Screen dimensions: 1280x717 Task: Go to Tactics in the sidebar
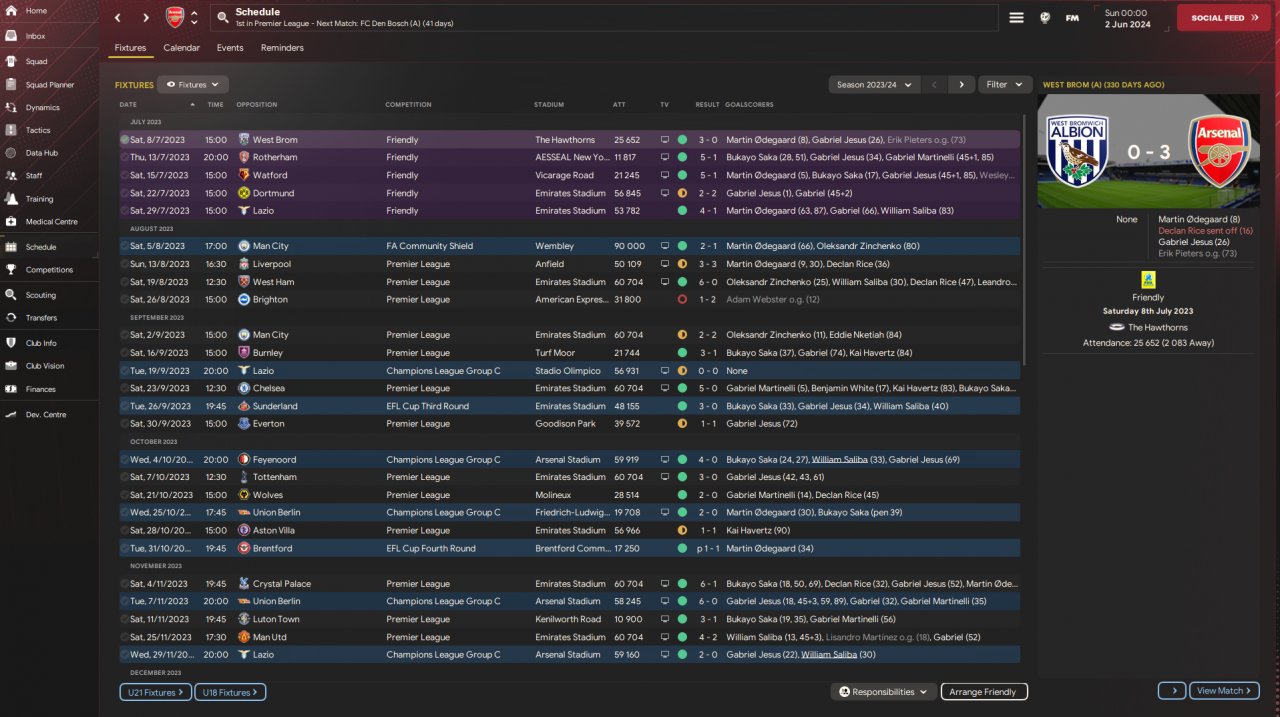(11, 130)
